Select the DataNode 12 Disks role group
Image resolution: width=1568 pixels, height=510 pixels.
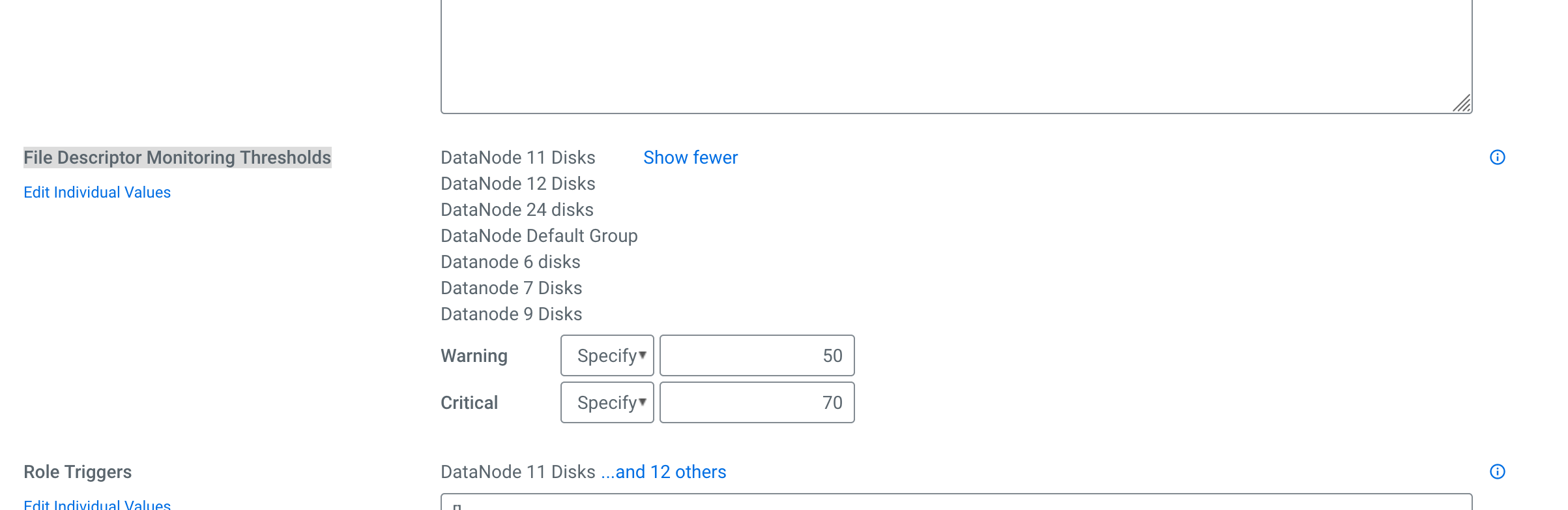coord(518,183)
